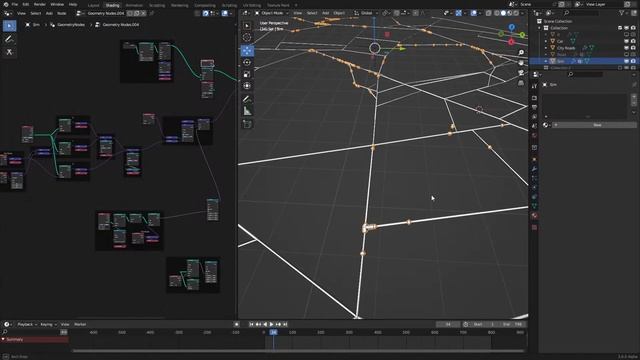
Task: Click the outliner search field
Action: click(582, 13)
